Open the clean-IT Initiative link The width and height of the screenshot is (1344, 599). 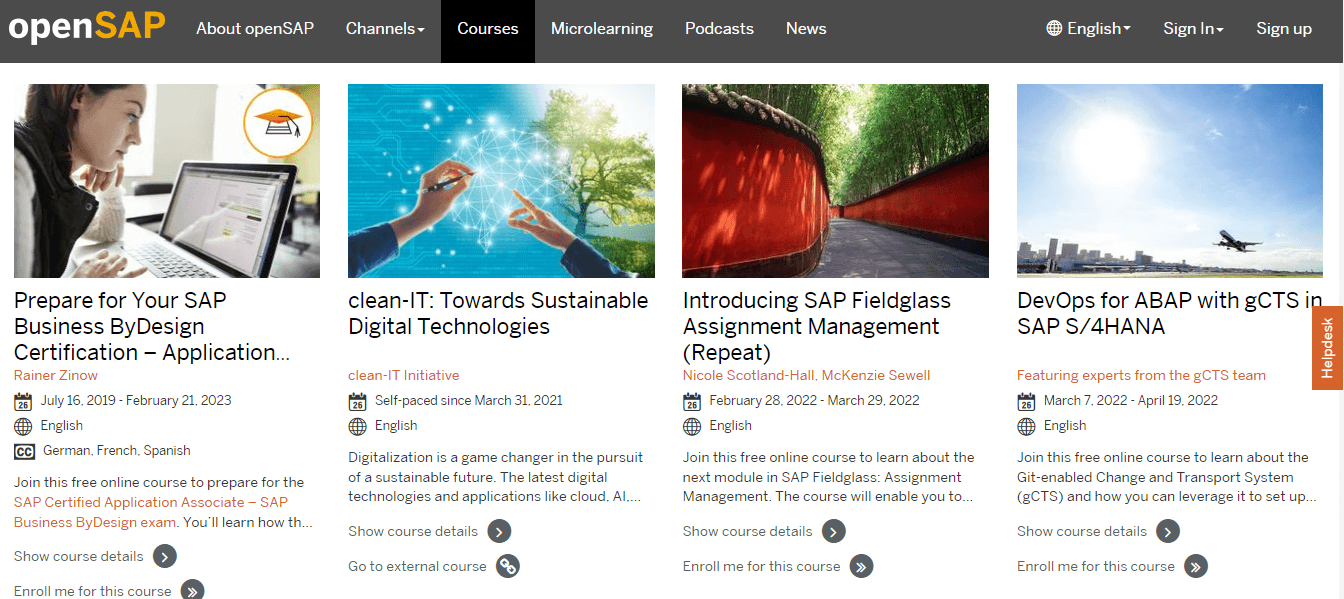click(x=404, y=375)
